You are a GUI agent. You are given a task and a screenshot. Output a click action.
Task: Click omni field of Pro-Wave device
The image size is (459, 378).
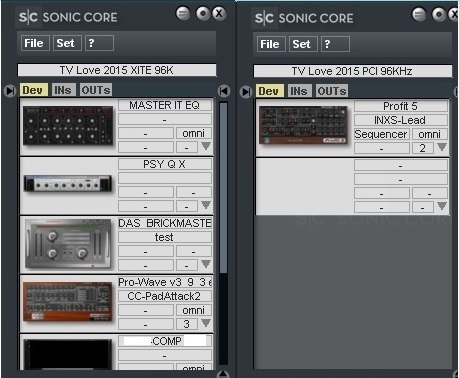click(x=194, y=310)
